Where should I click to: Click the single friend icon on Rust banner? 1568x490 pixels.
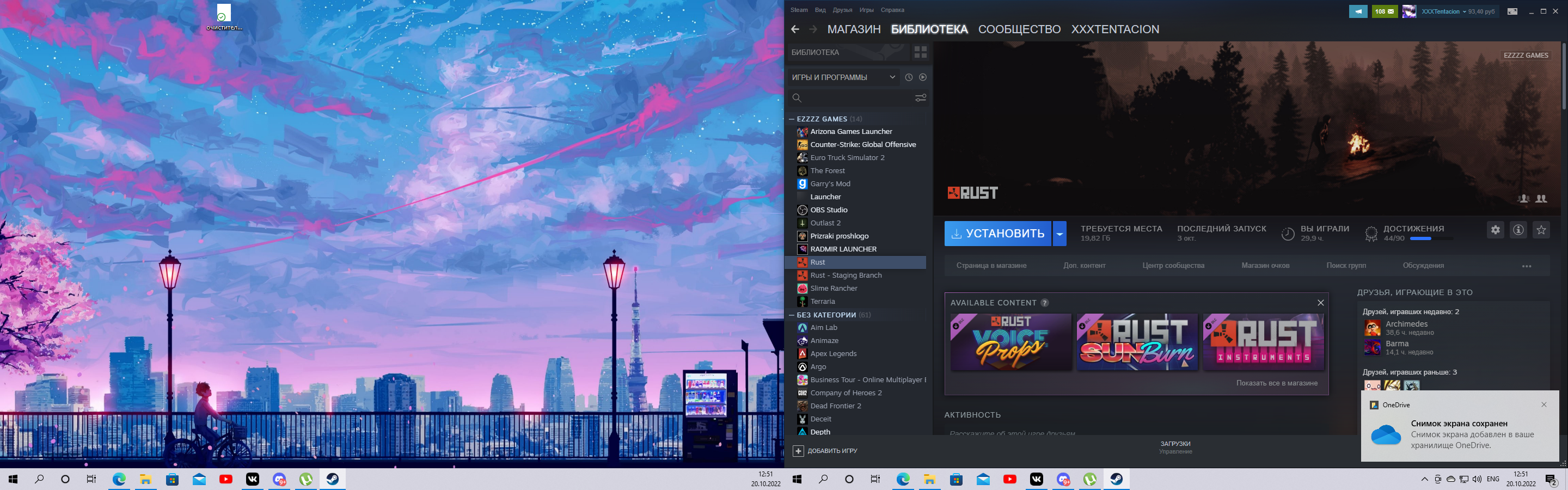1523,198
